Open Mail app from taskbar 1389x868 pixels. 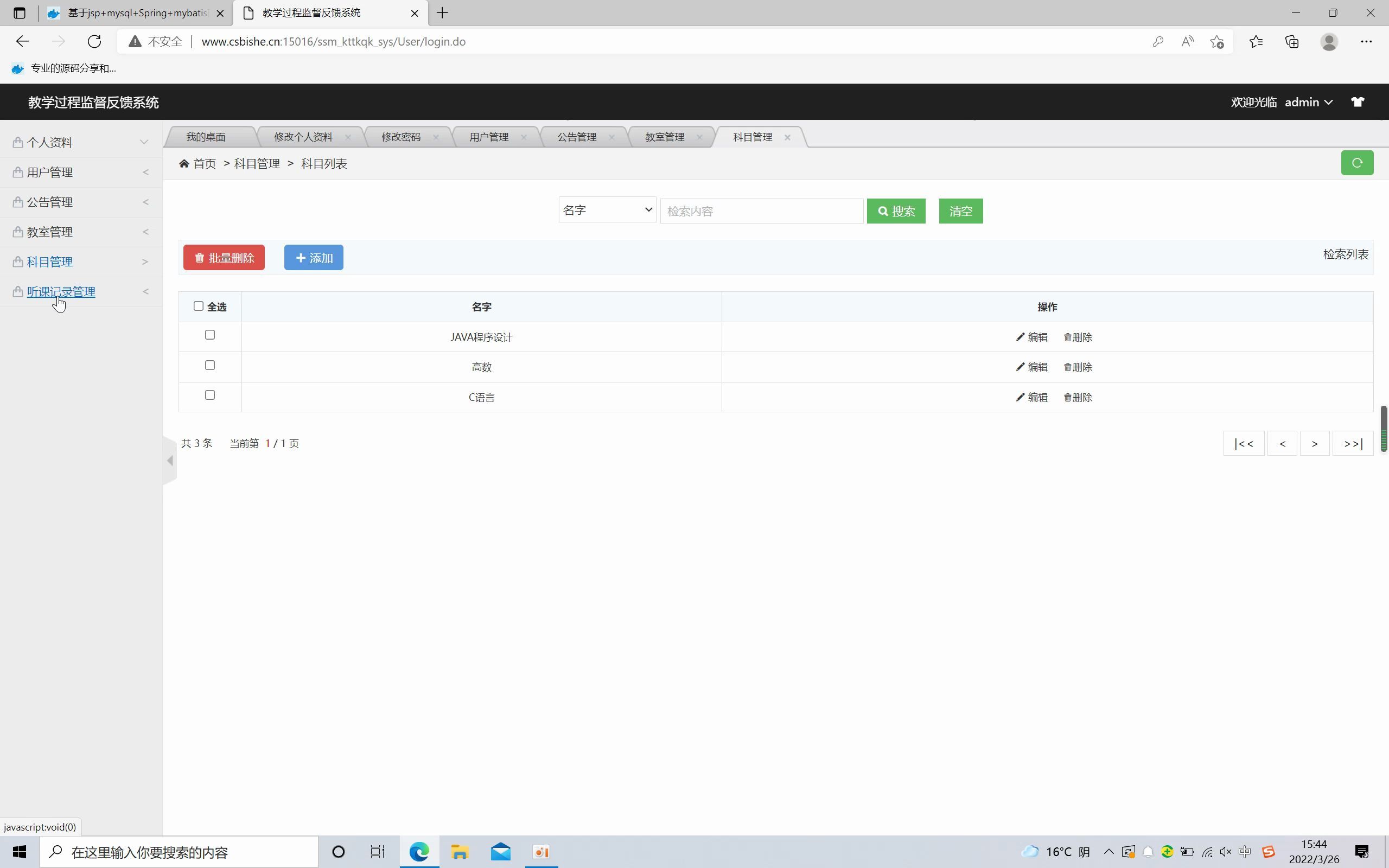pos(500,852)
